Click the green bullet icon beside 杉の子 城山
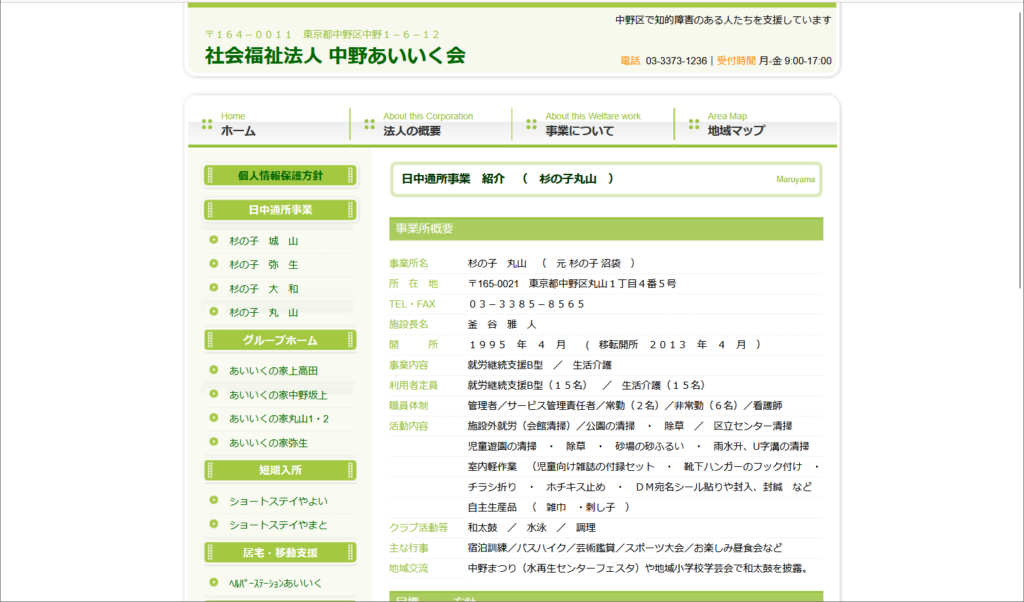Viewport: 1024px width, 602px height. pos(213,240)
